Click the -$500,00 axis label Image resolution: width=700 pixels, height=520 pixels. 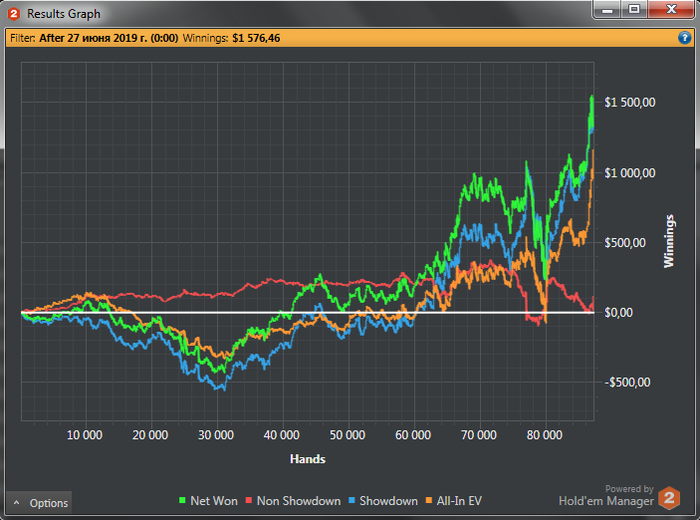click(627, 382)
